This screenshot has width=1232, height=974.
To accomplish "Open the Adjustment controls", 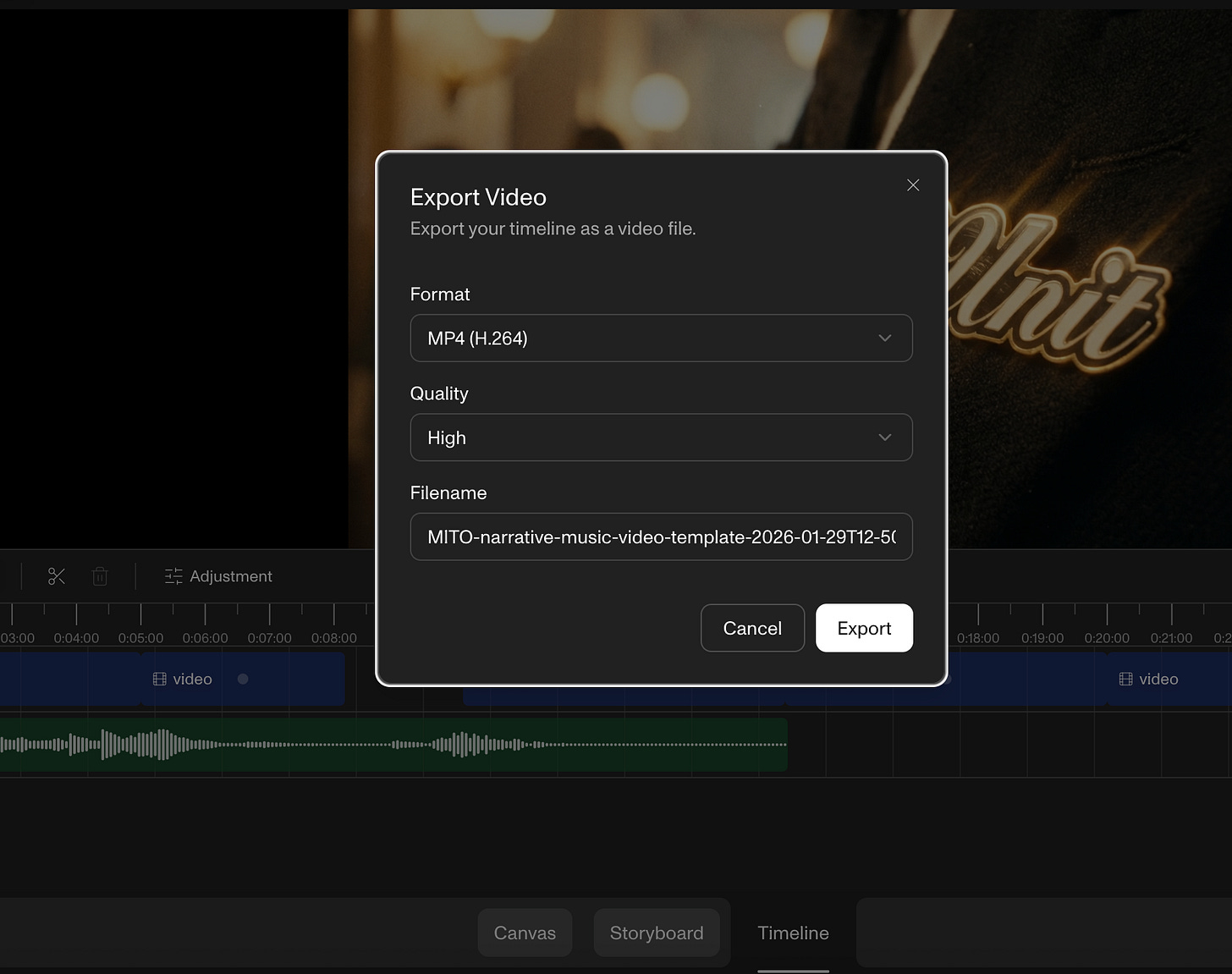I will coord(218,576).
